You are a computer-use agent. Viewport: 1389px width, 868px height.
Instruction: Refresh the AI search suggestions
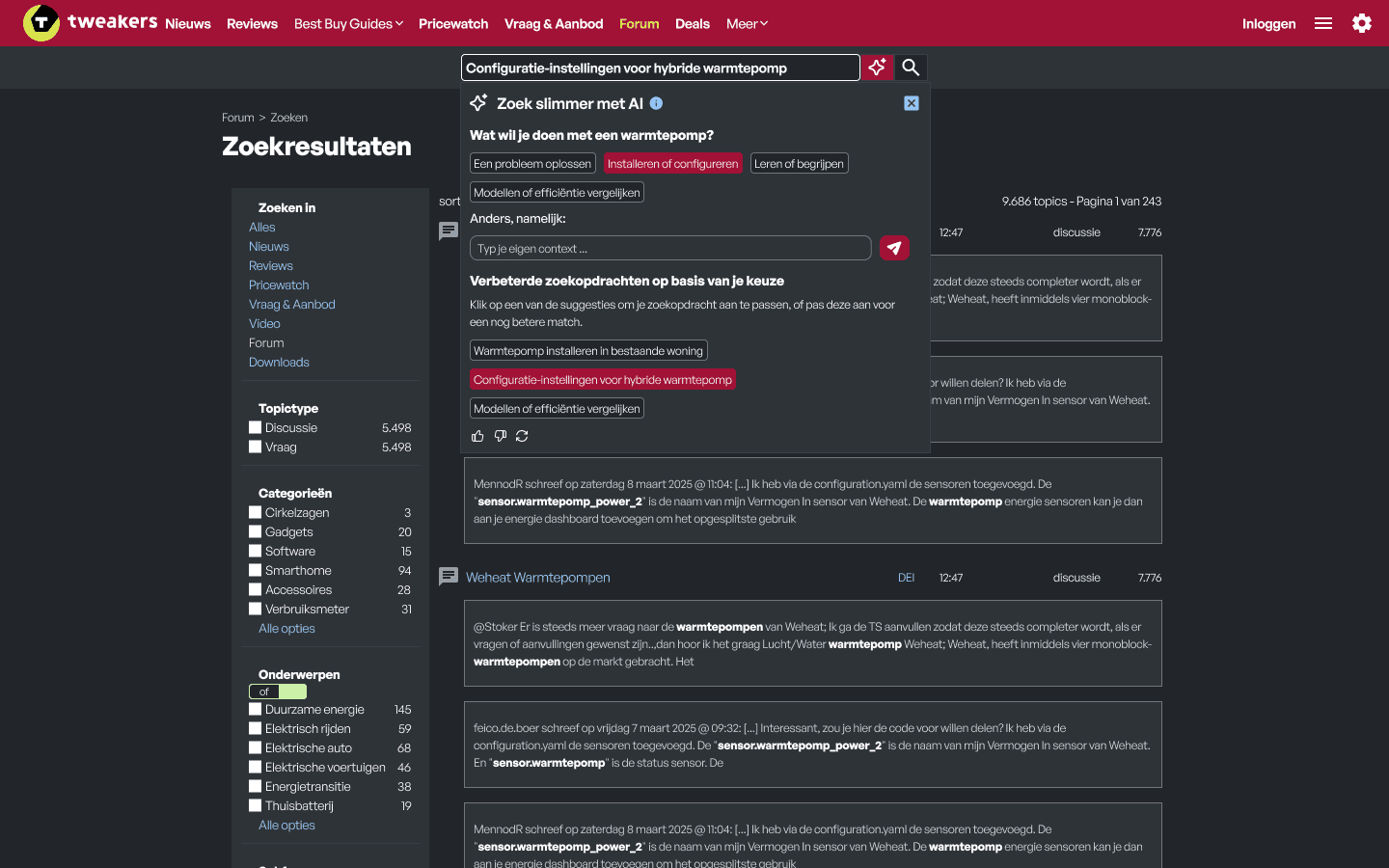tap(522, 436)
